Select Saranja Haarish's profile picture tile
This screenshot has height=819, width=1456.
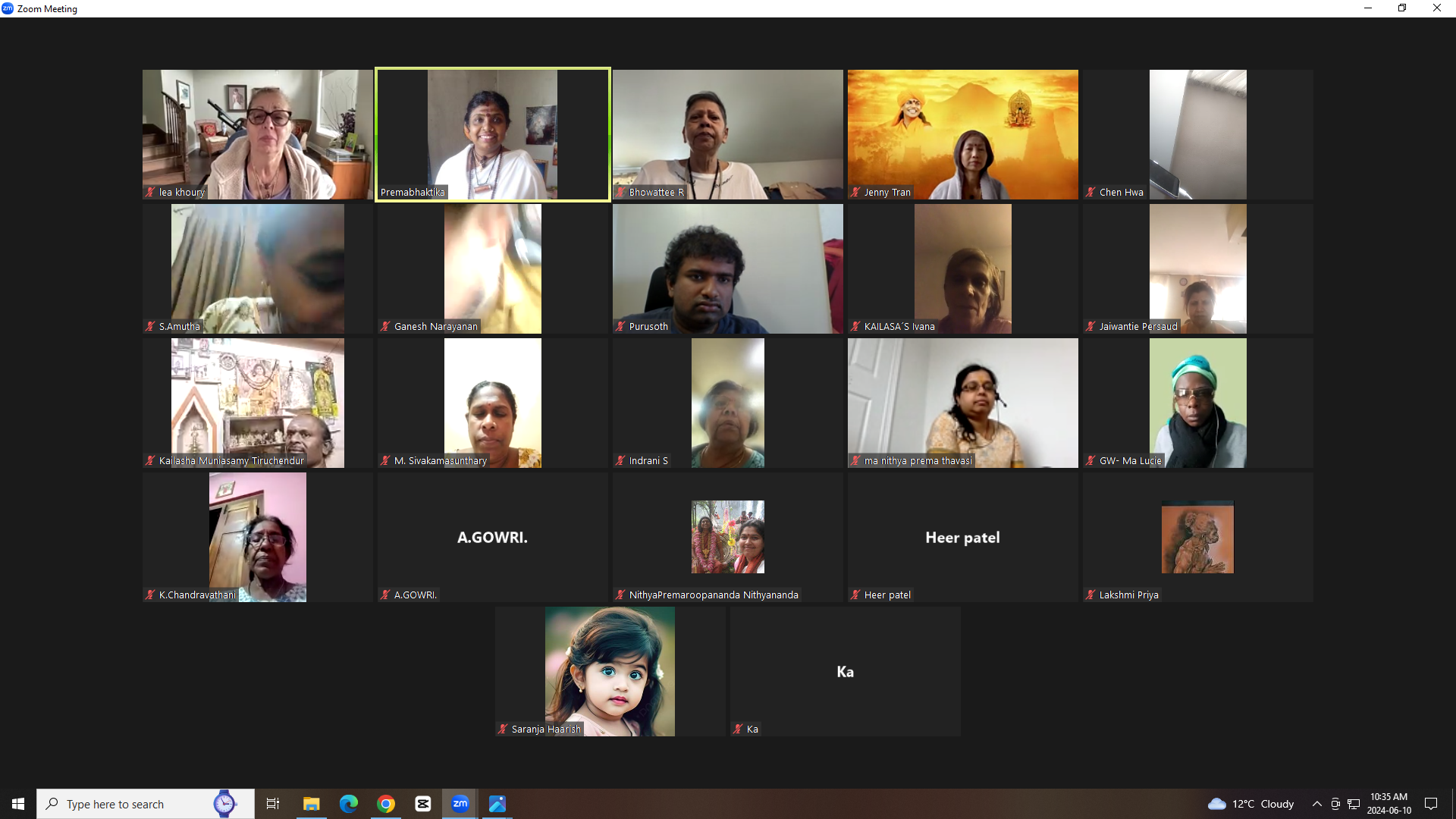(610, 671)
